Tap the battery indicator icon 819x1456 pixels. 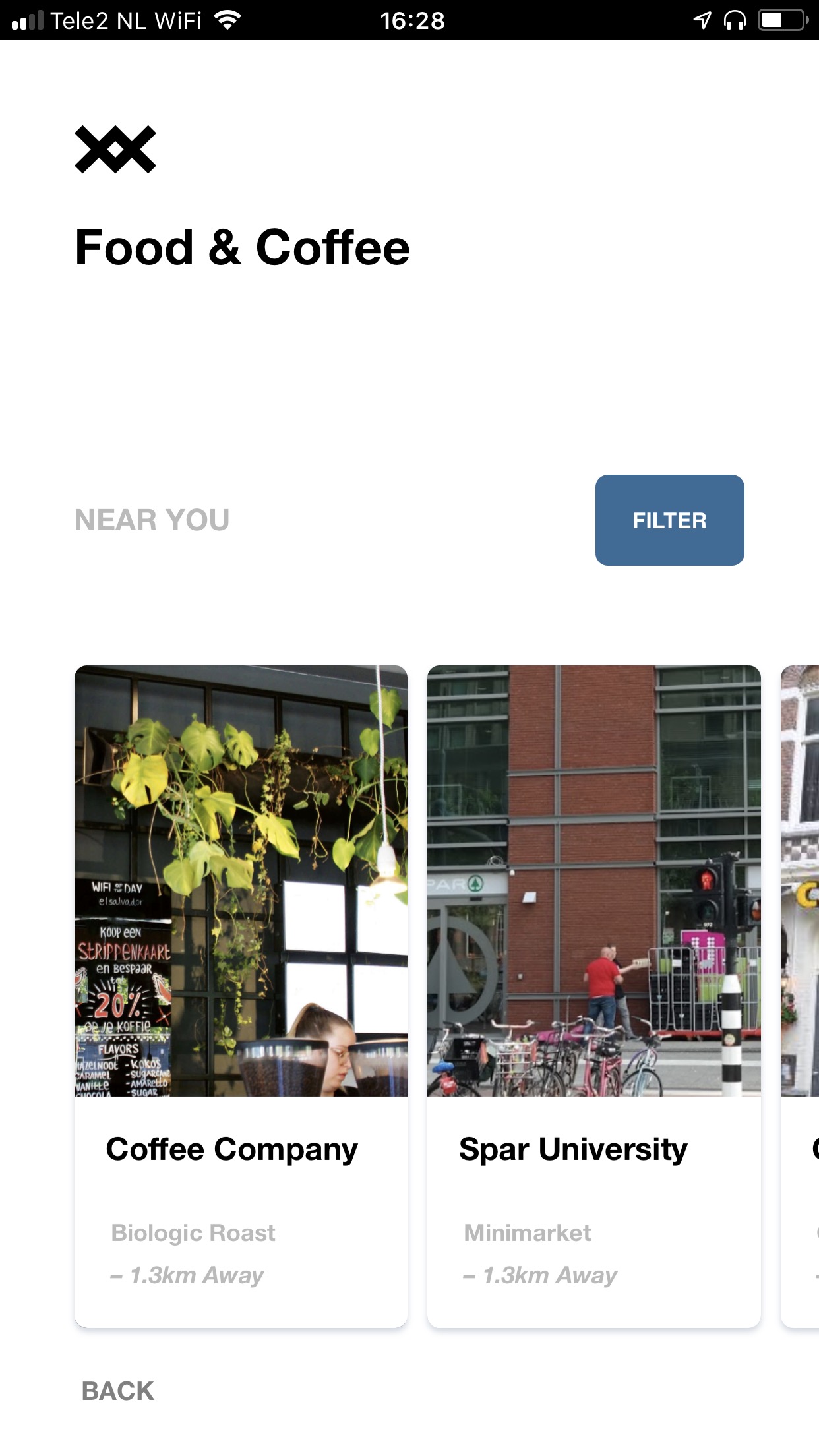pos(783,20)
